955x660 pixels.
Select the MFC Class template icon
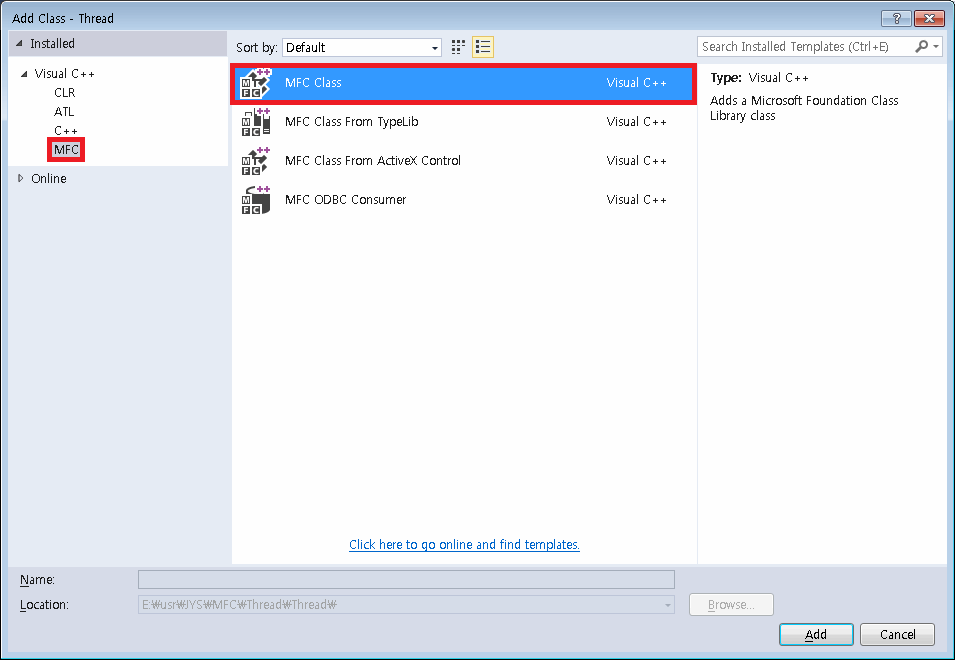click(x=256, y=83)
